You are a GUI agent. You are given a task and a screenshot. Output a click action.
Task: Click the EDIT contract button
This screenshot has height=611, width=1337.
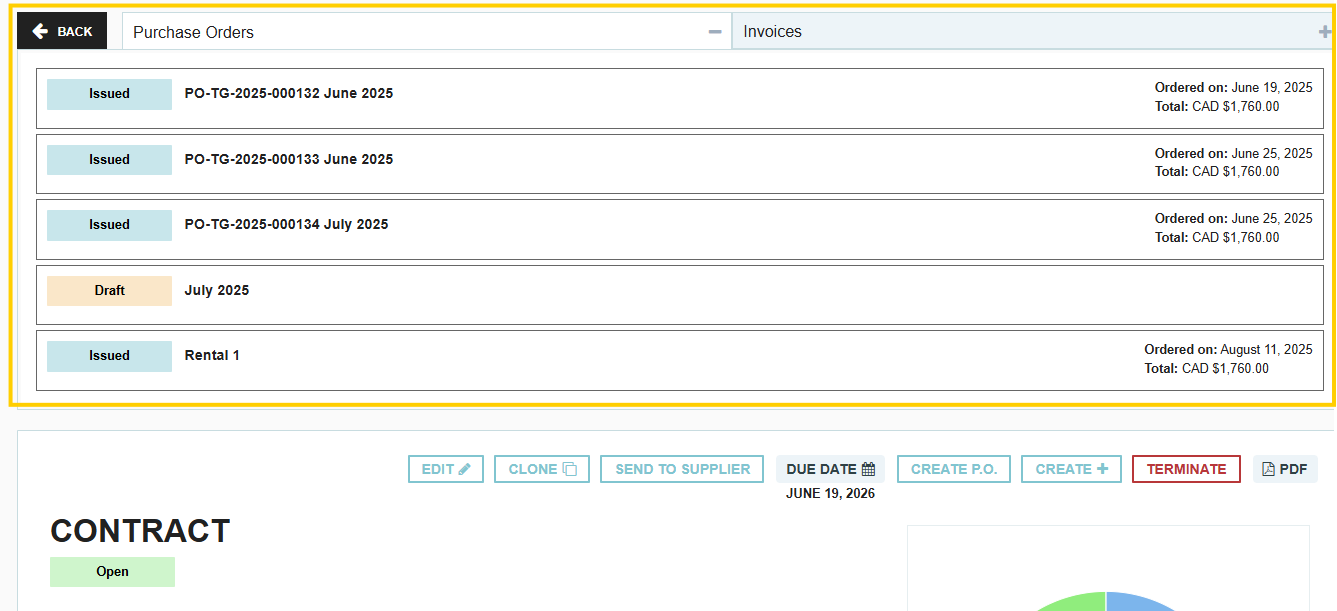(x=446, y=469)
